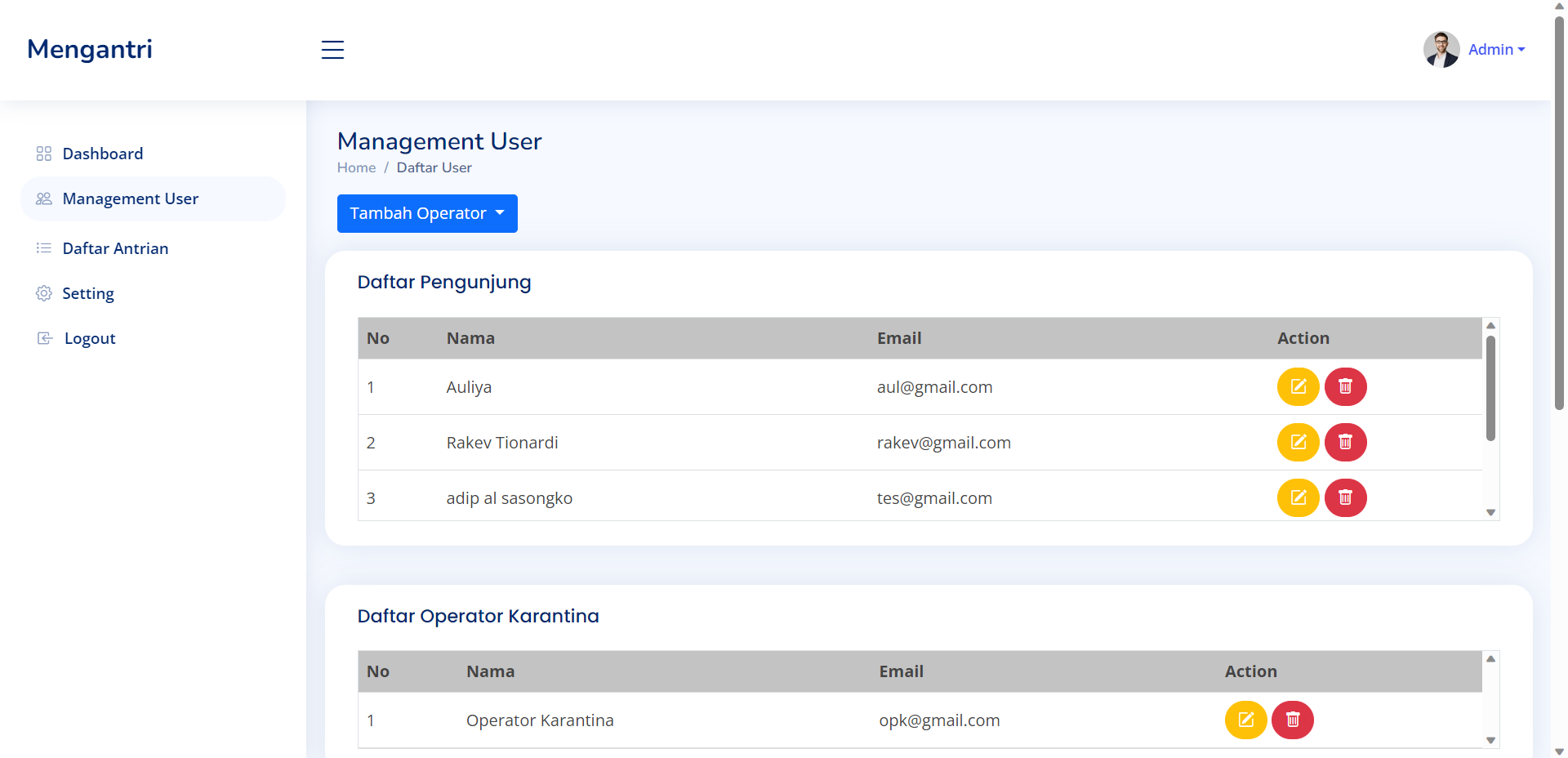Open Daftar Antrian in sidebar
The height and width of the screenshot is (758, 1568).
(x=153, y=248)
